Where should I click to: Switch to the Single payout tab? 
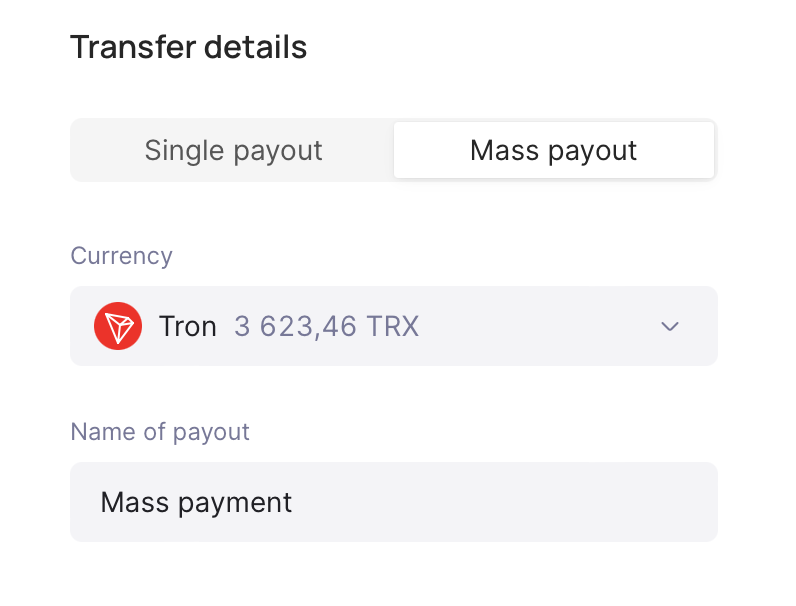coord(233,151)
